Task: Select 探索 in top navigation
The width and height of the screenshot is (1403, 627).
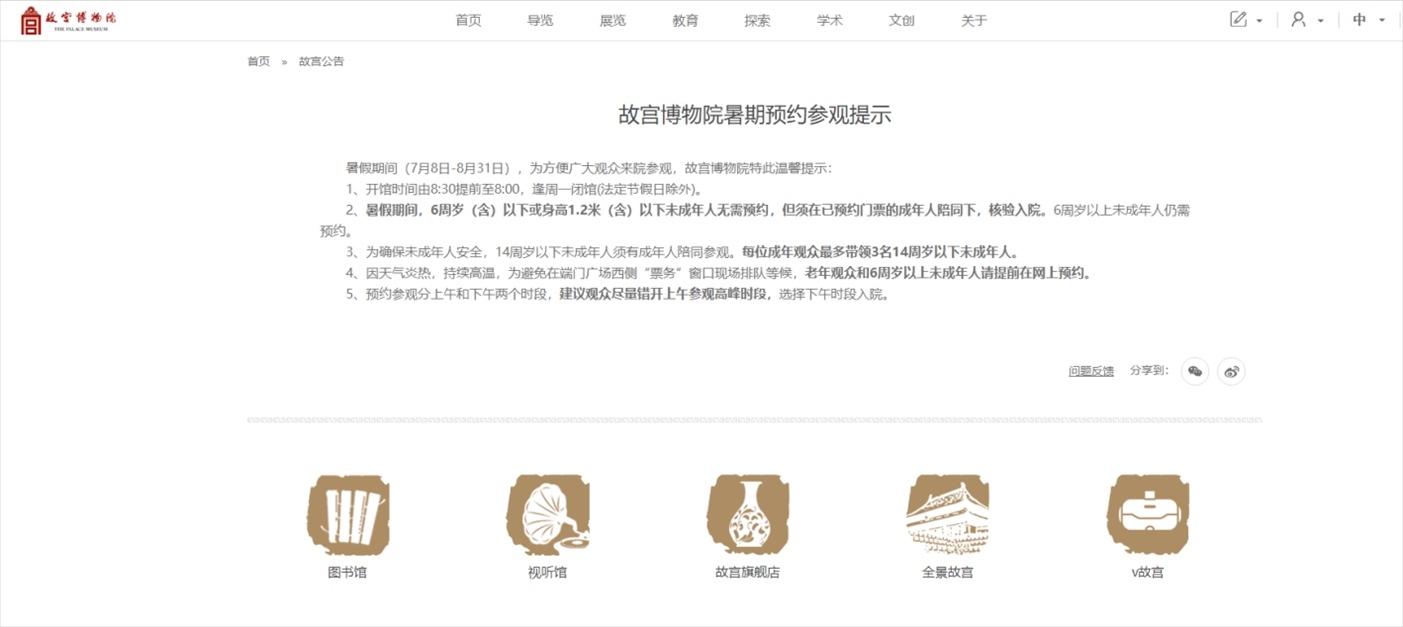Action: (757, 21)
